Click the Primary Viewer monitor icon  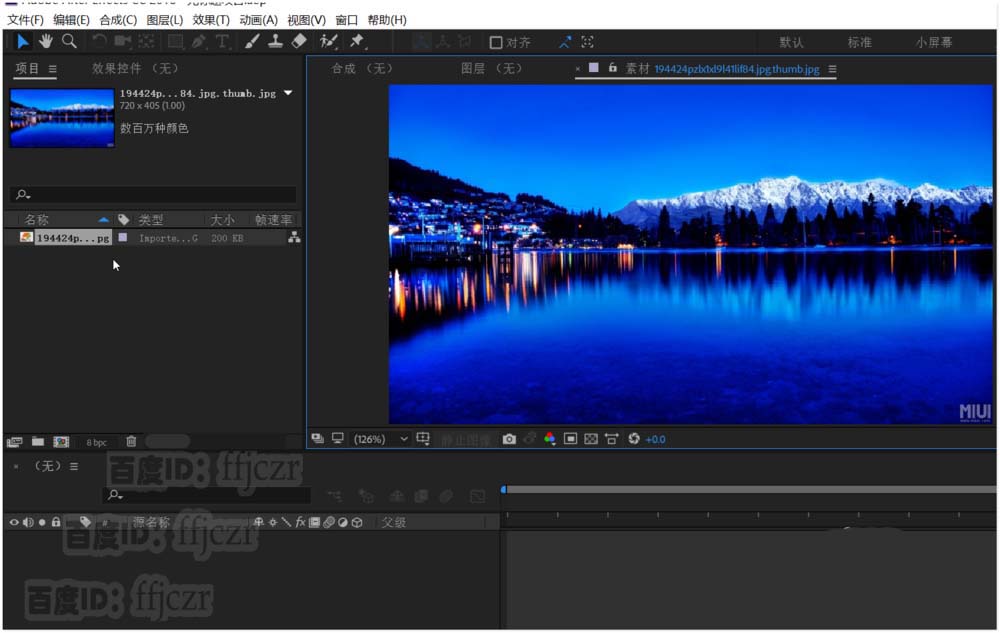coord(337,439)
